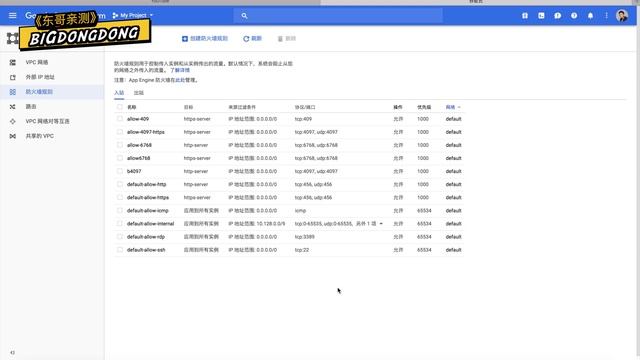Tick the select-all header checkbox
The width and height of the screenshot is (640, 360).
120,107
